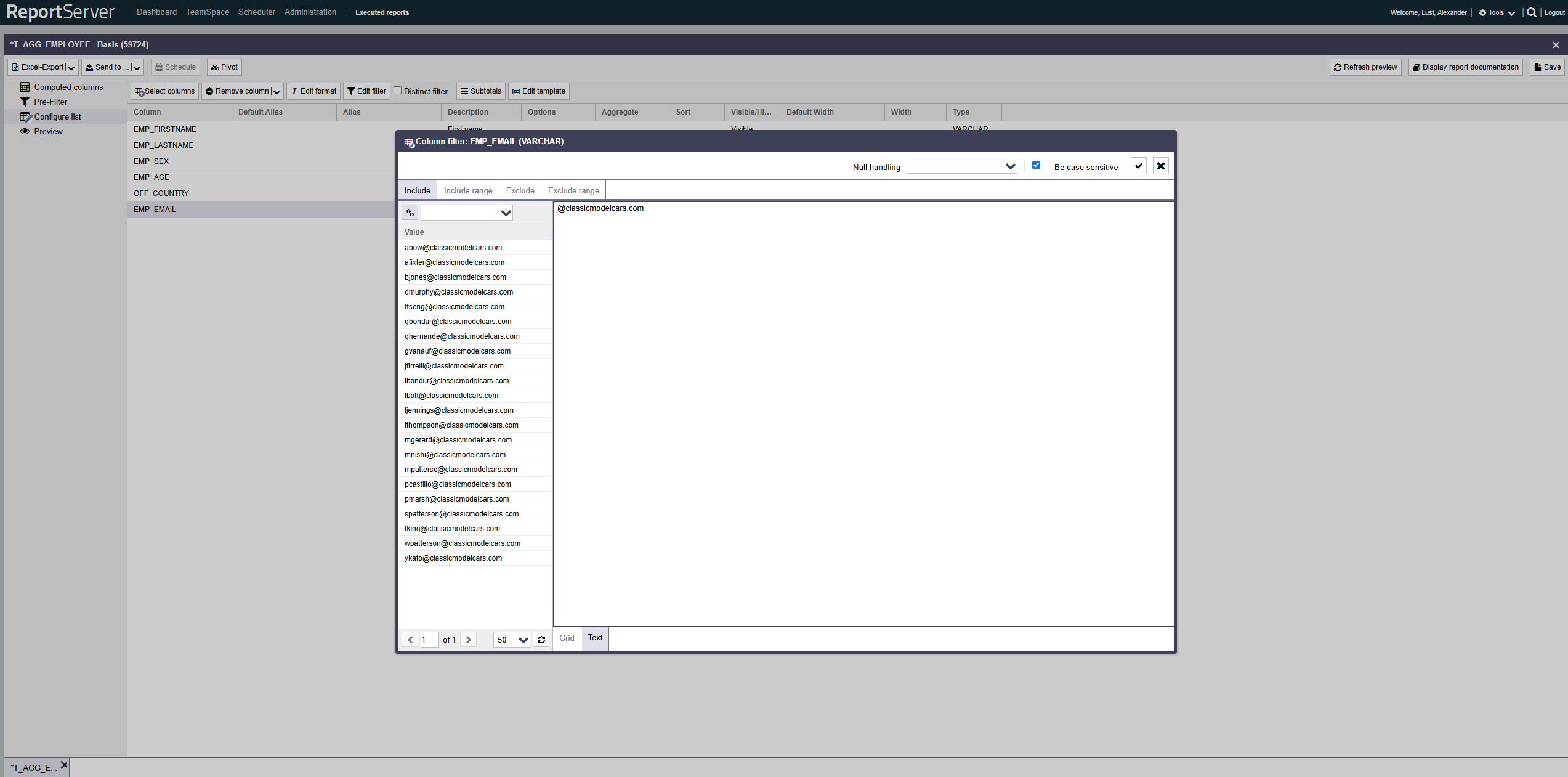
Task: Enable the Distinct filter checkbox
Action: coord(398,91)
